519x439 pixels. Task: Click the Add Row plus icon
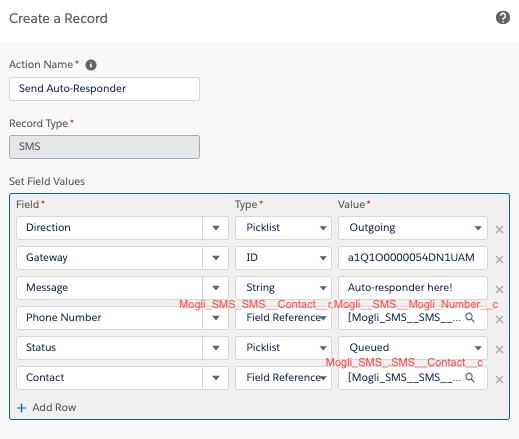point(21,408)
